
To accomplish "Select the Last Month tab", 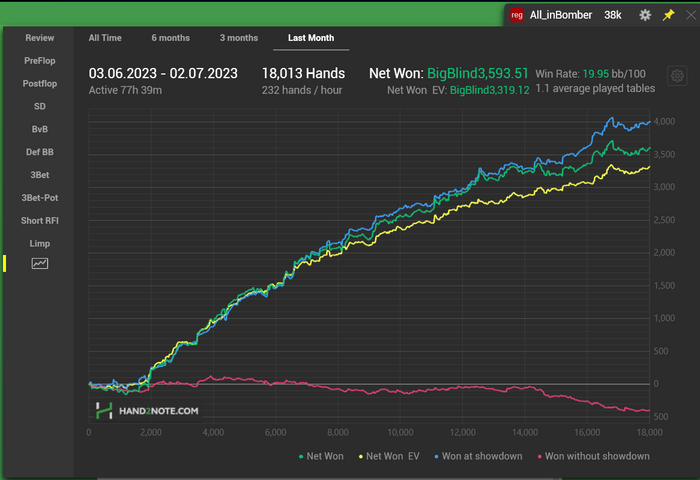I will pos(311,38).
